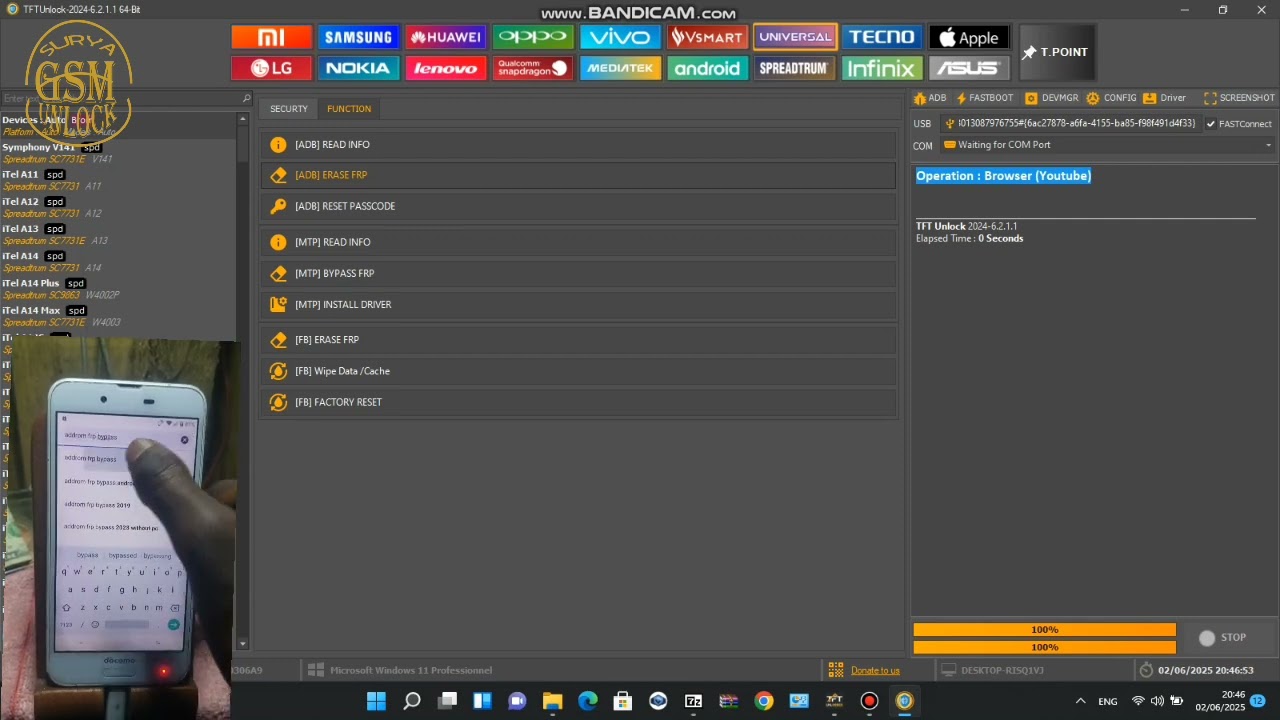
Task: Choose the Huawei brand tile
Action: 445,37
